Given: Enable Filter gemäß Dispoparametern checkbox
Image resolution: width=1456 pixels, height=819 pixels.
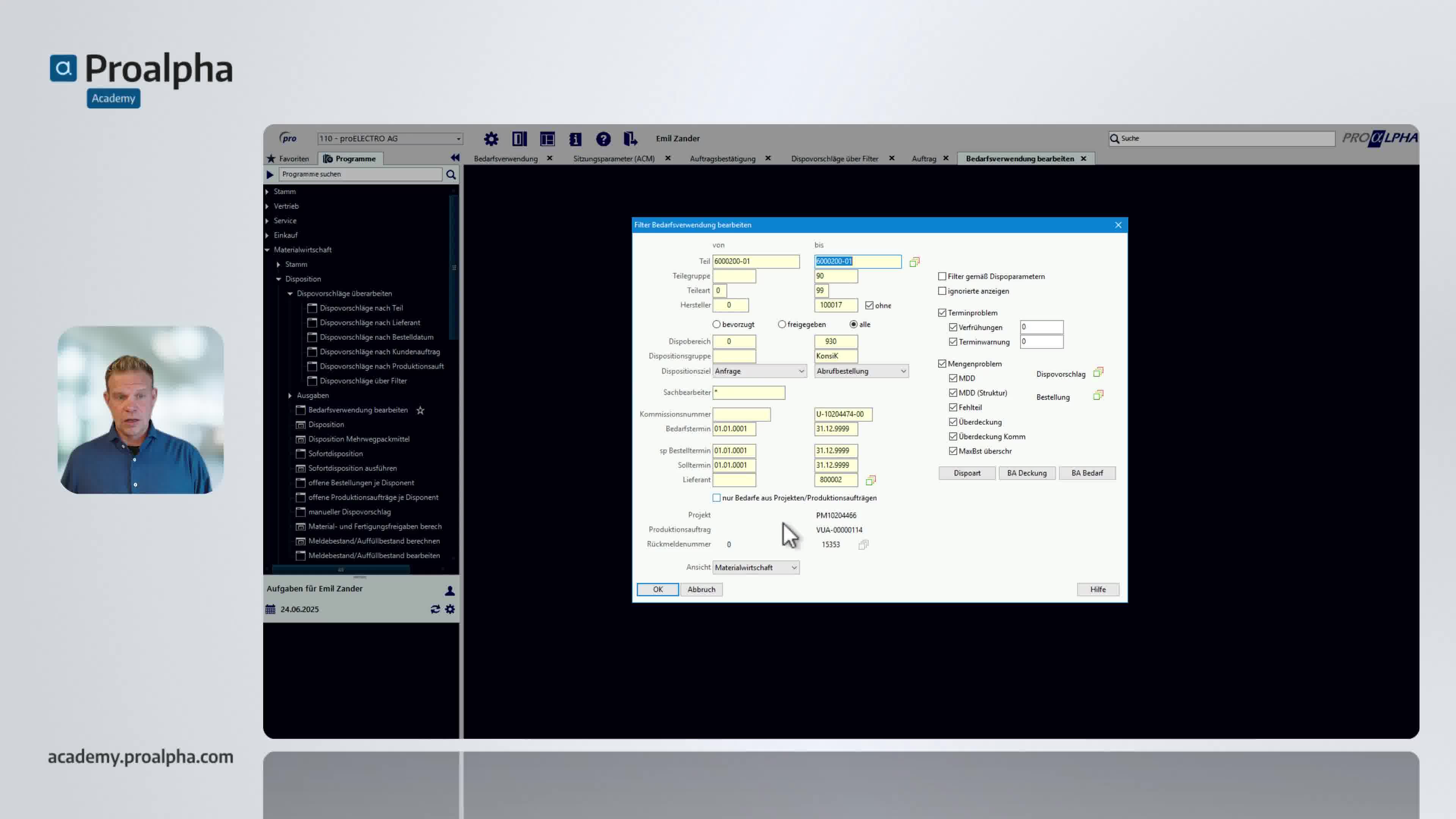Looking at the screenshot, I should 942,276.
